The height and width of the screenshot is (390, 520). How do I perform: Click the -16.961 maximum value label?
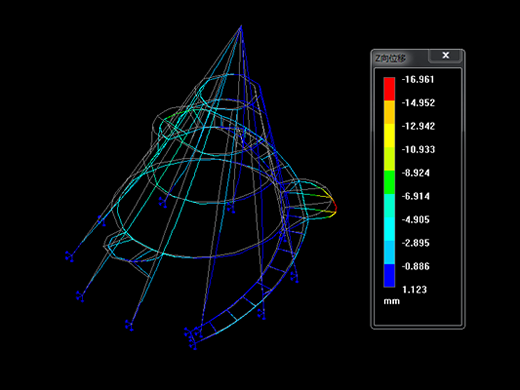pyautogui.click(x=418, y=79)
